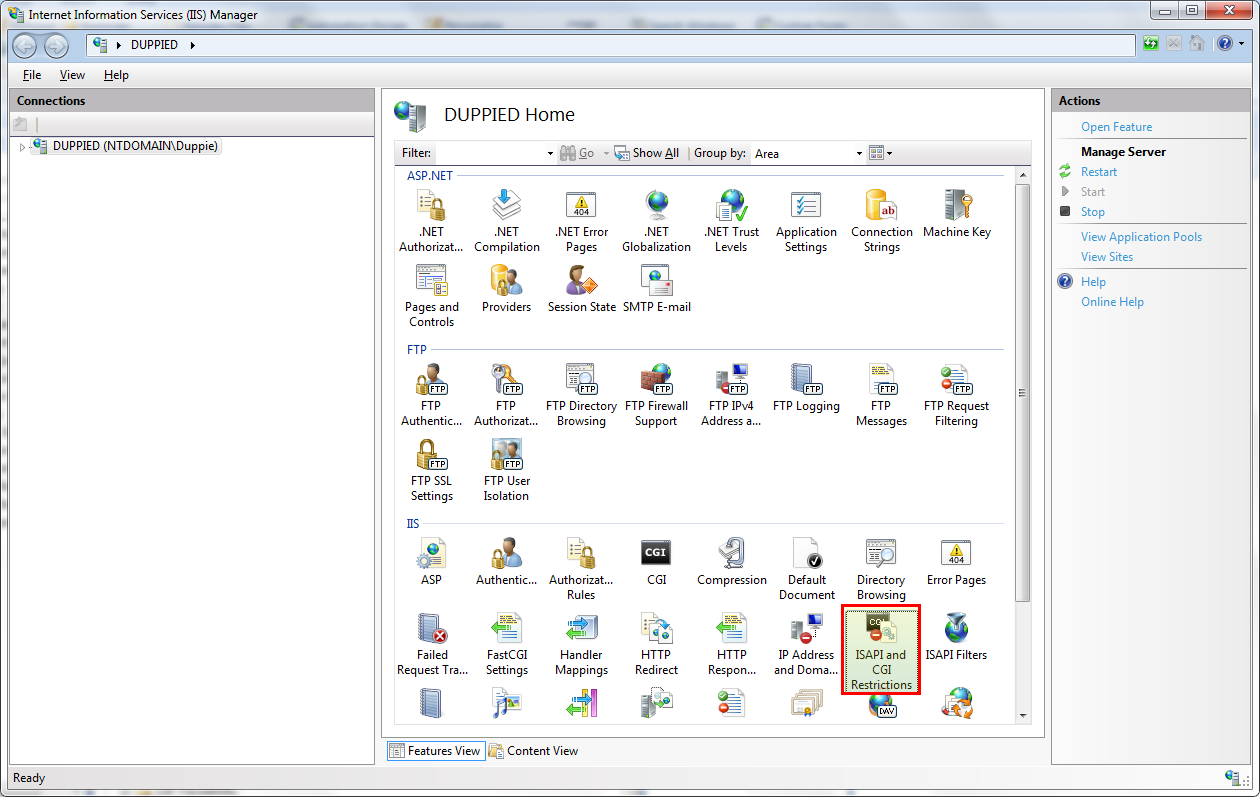
Task: Open FTP User Isolation feature
Action: (506, 471)
